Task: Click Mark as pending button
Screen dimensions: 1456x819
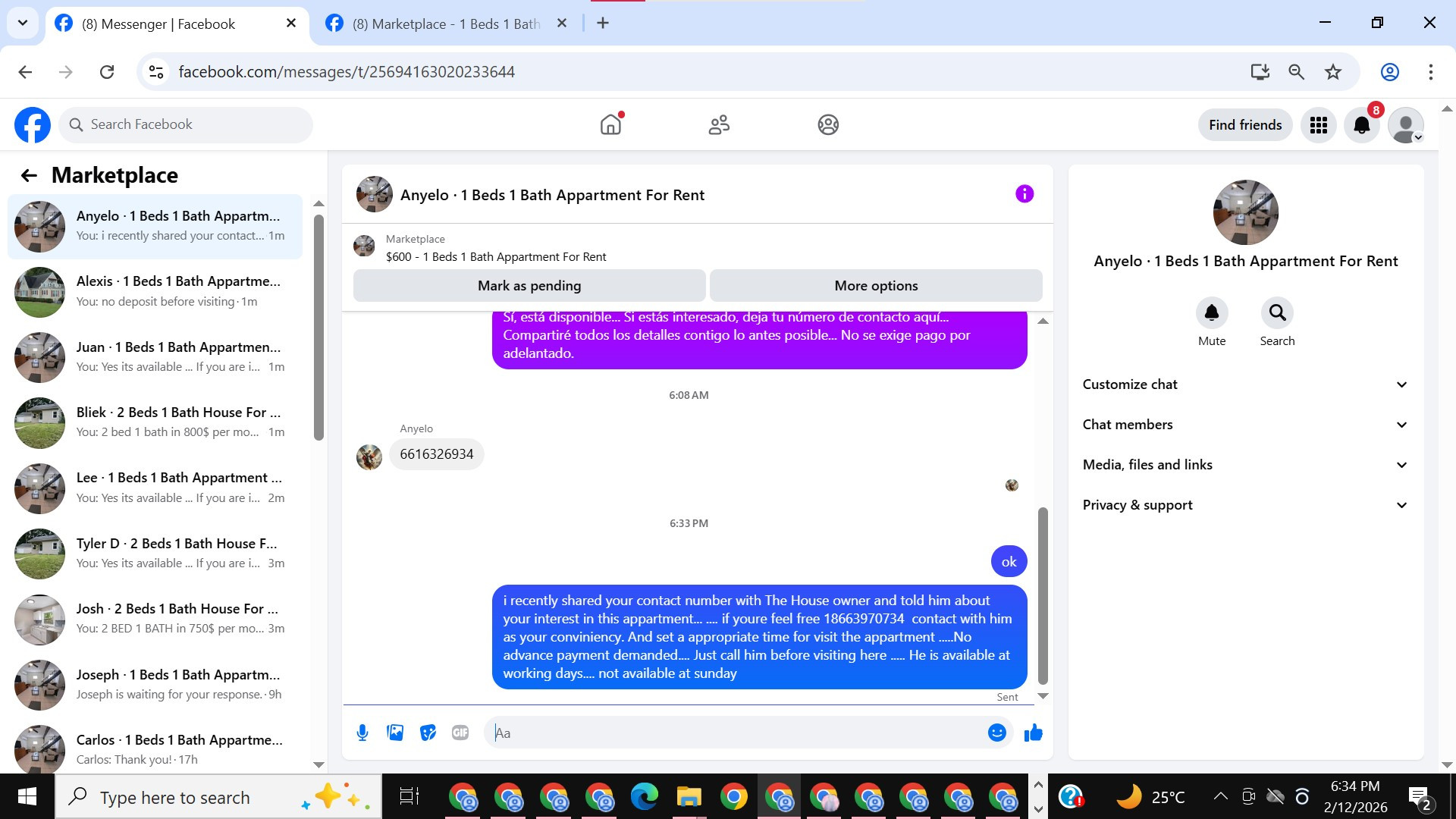Action: pyautogui.click(x=529, y=286)
